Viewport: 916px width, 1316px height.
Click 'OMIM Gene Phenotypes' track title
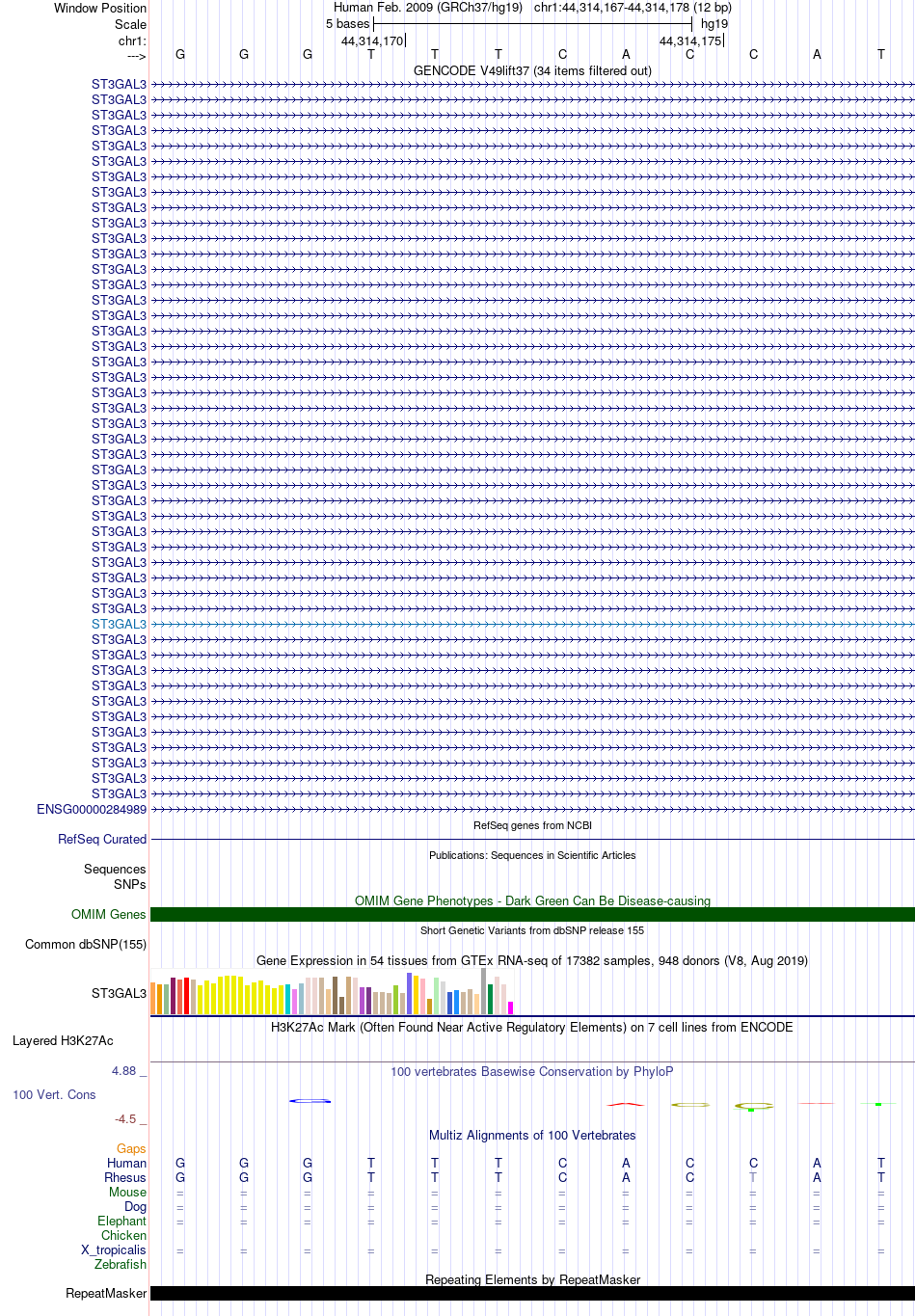[x=532, y=900]
